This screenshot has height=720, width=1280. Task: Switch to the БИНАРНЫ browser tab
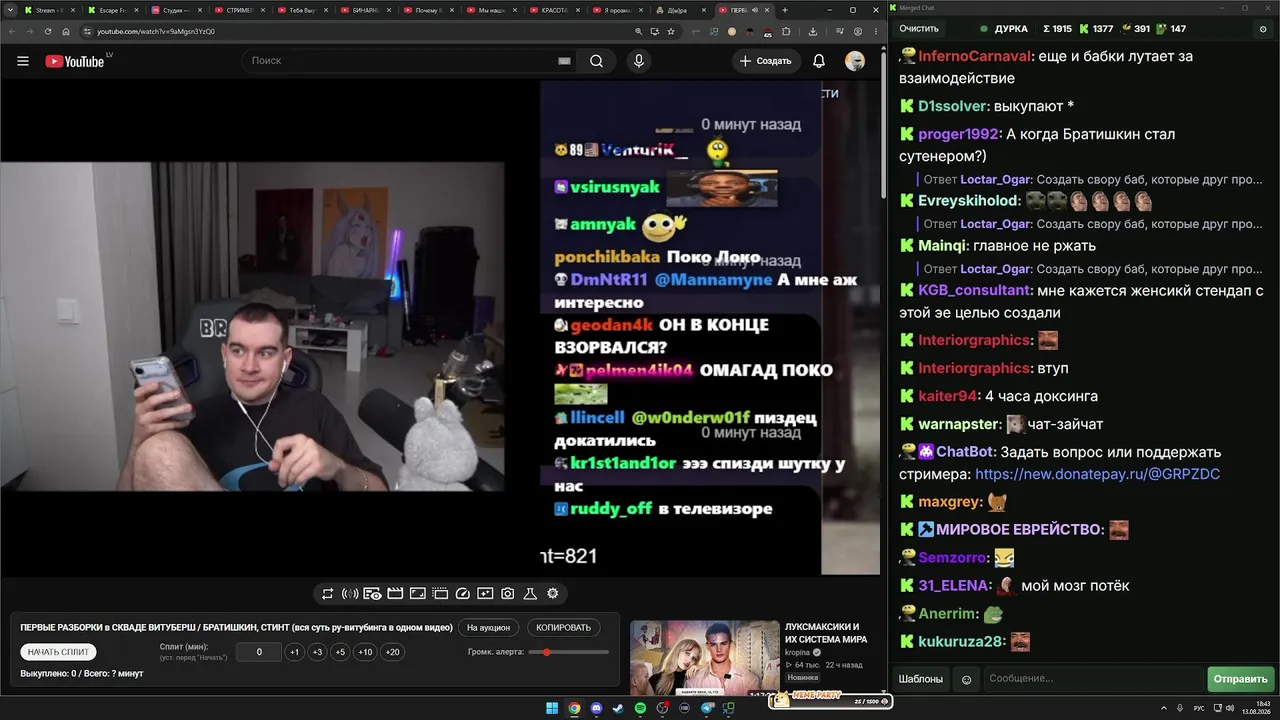365,10
